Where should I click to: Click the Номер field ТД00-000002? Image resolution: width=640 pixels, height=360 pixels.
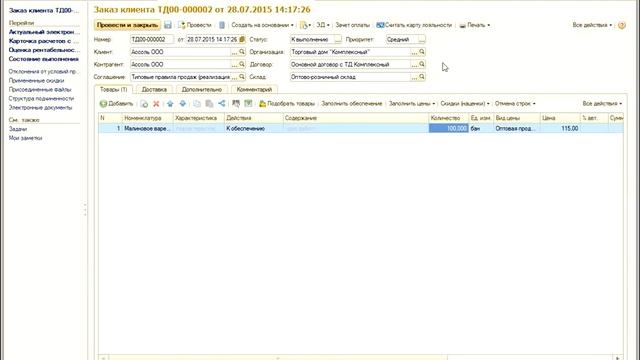click(151, 40)
